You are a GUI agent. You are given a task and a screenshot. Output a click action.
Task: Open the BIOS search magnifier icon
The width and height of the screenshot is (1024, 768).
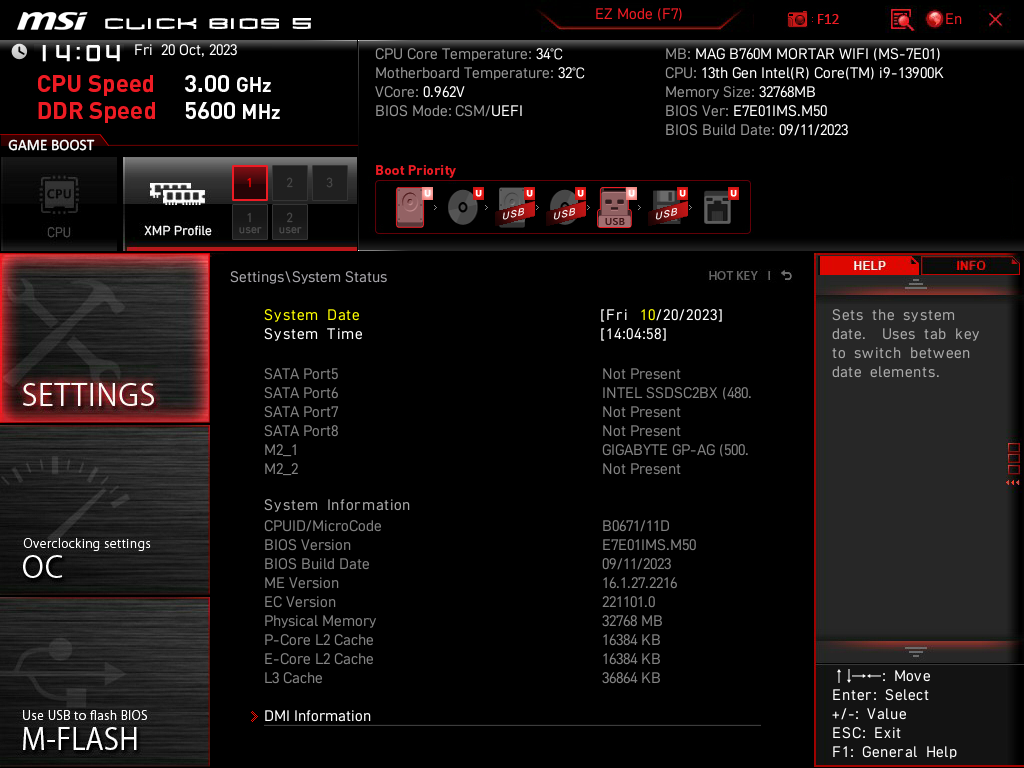[x=901, y=20]
